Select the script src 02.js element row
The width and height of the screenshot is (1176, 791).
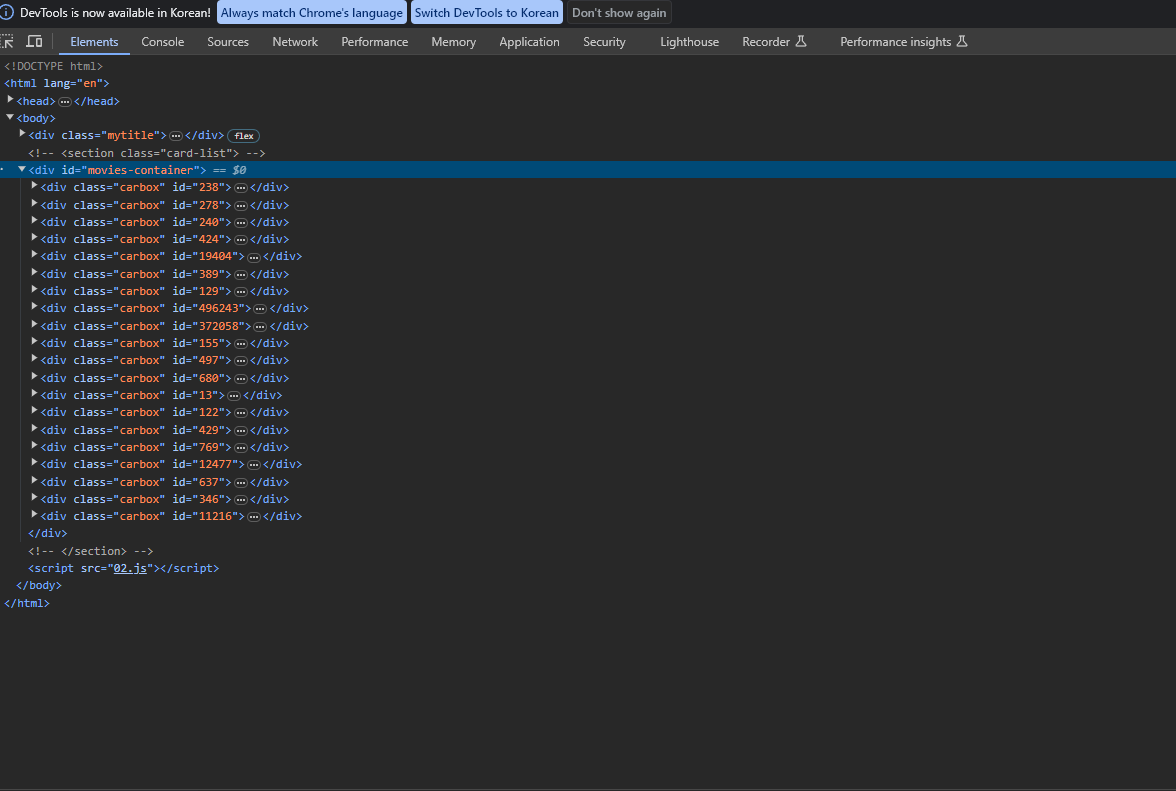point(124,568)
